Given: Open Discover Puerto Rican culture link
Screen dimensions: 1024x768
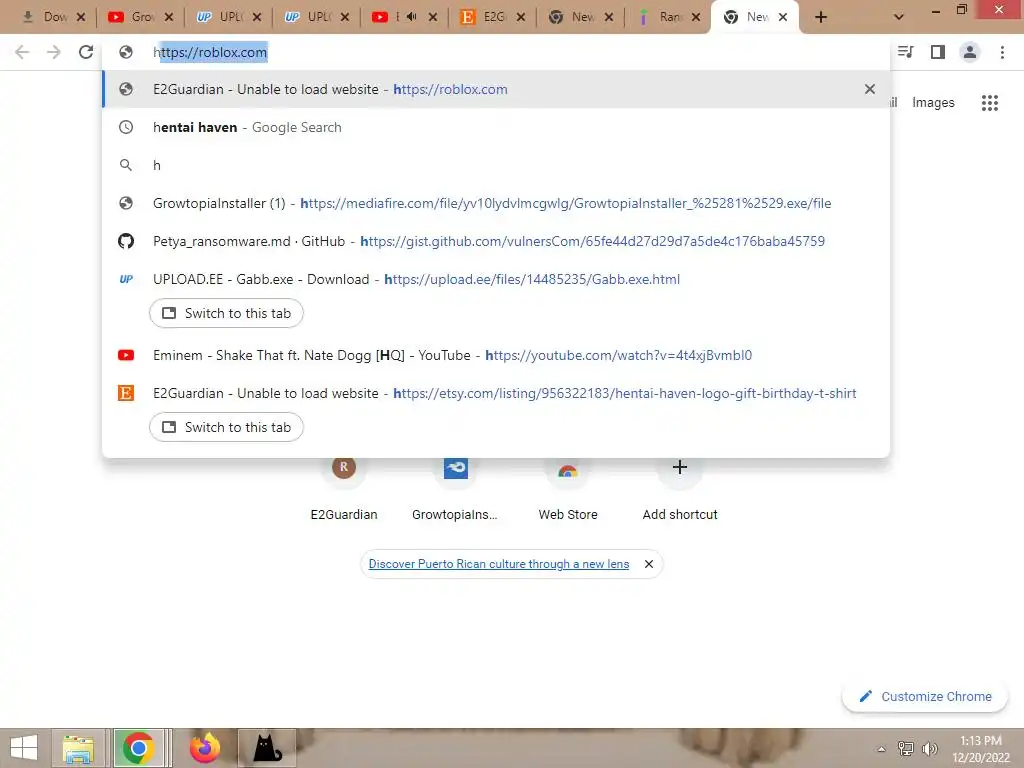Looking at the screenshot, I should [498, 564].
